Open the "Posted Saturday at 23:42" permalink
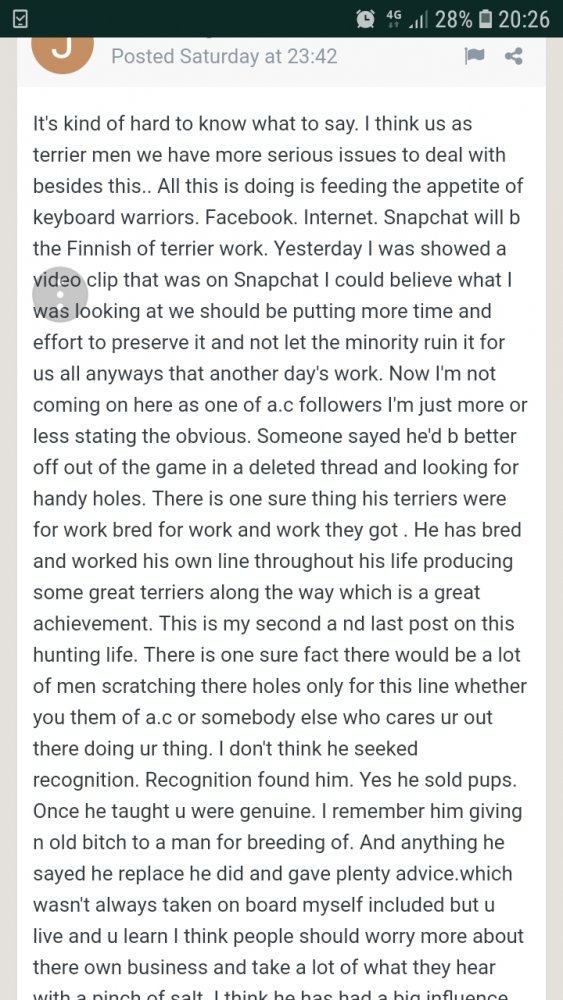The height and width of the screenshot is (1000, 563). point(224,57)
